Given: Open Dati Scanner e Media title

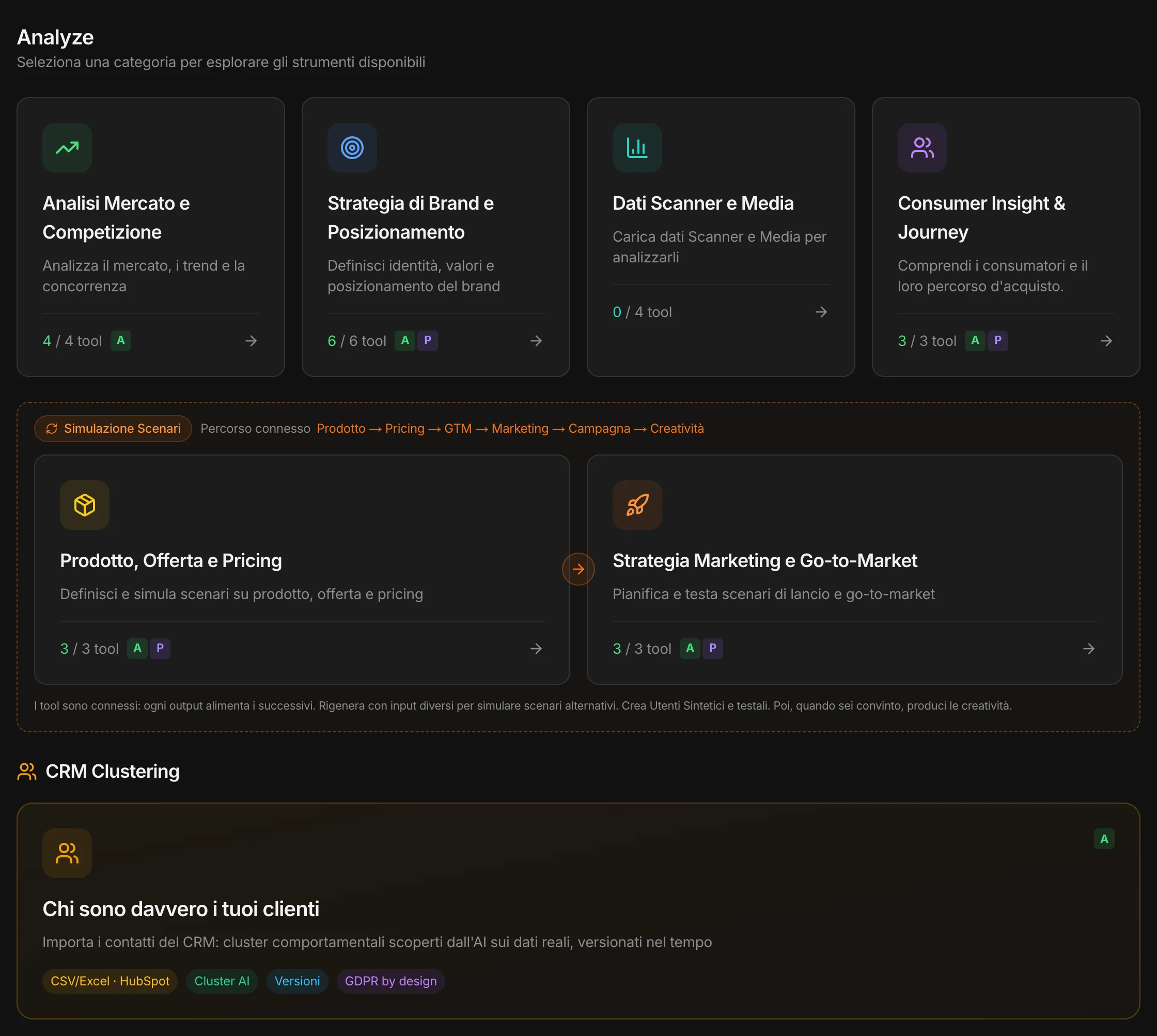Looking at the screenshot, I should (703, 203).
